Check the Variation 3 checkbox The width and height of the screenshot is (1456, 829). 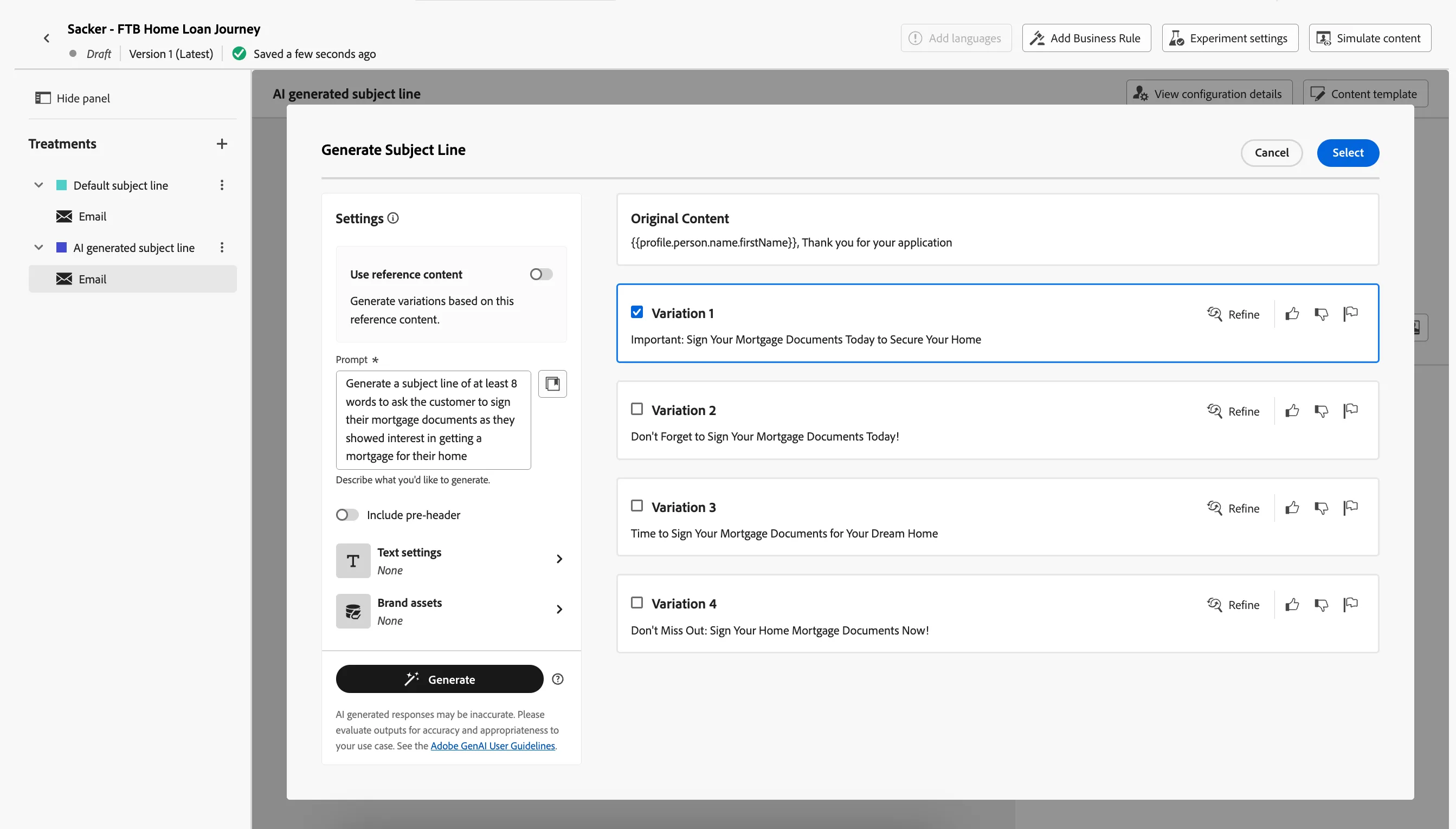[637, 506]
